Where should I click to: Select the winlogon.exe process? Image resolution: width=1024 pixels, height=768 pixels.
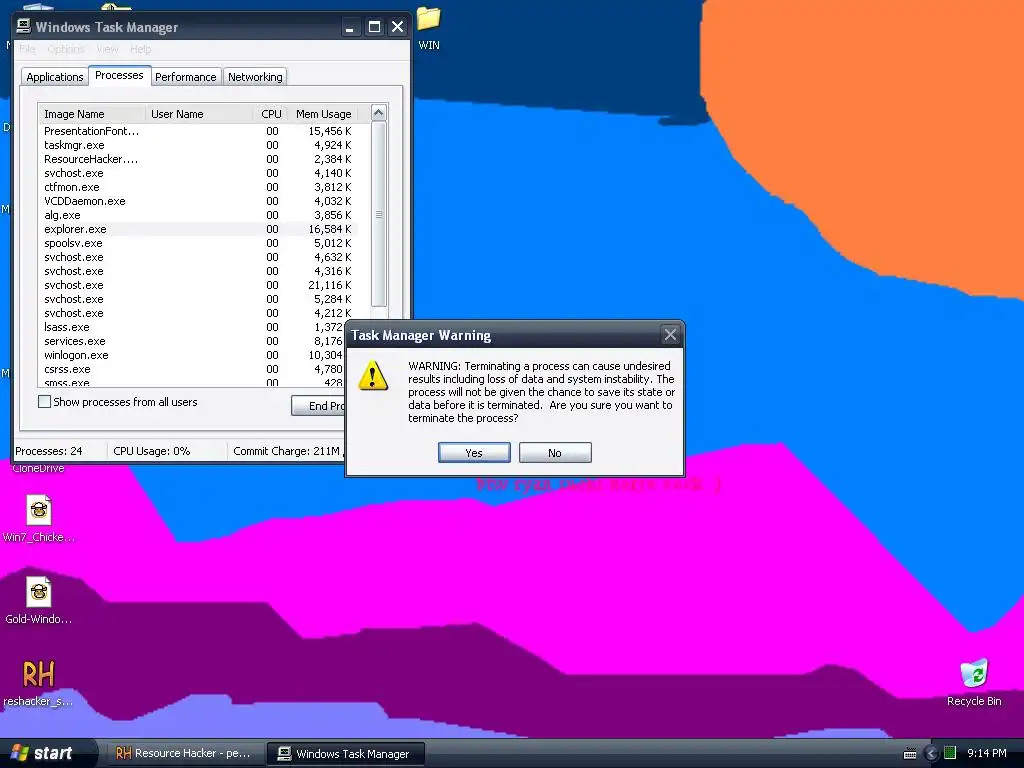(193, 355)
